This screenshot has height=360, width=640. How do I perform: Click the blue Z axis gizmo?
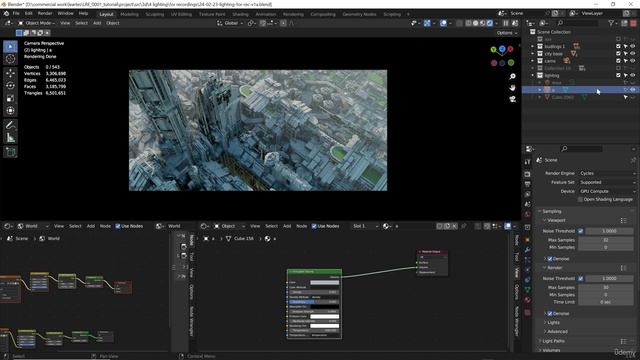tap(502, 49)
